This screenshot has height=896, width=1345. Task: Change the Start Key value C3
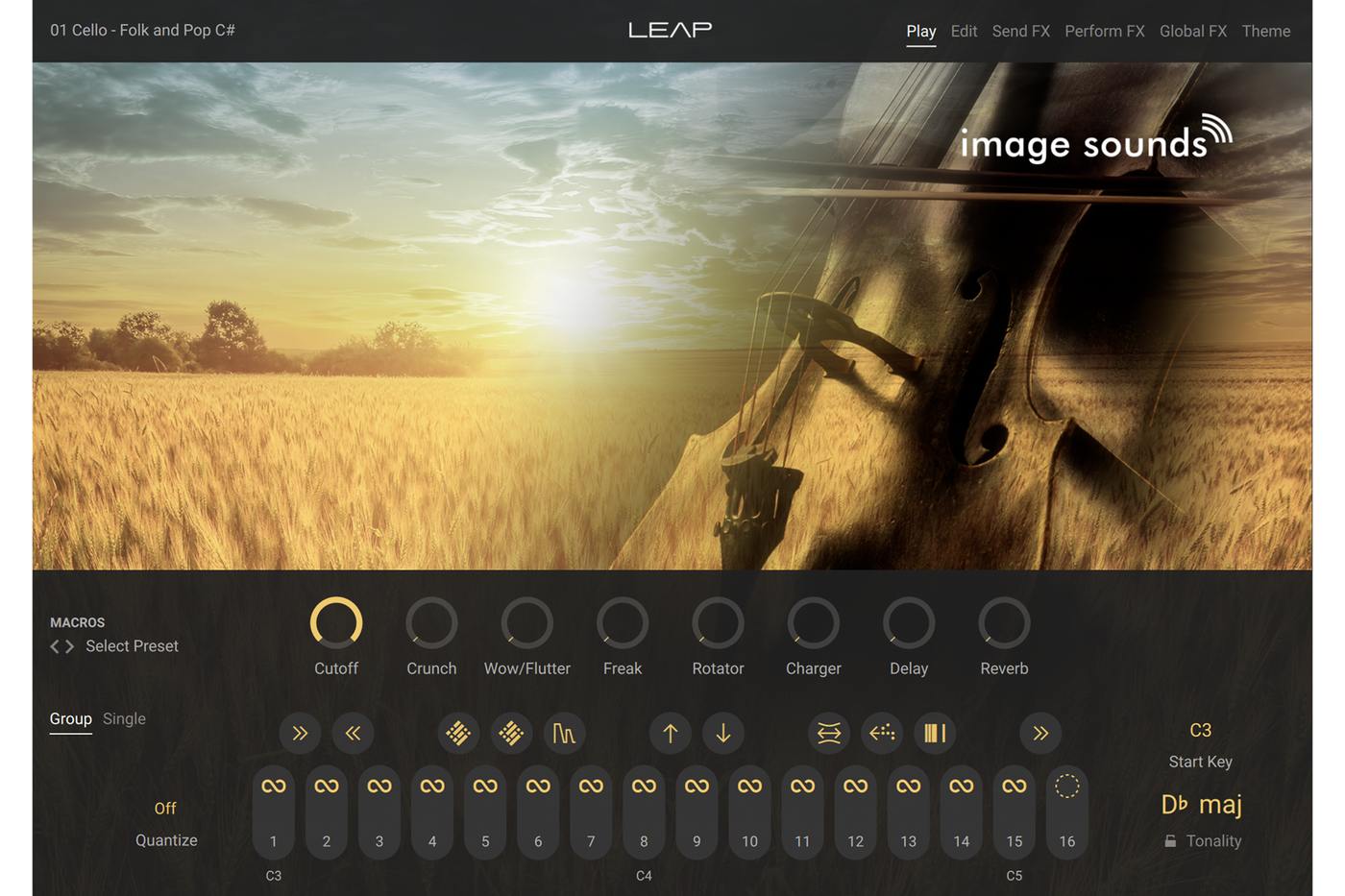(x=1200, y=731)
